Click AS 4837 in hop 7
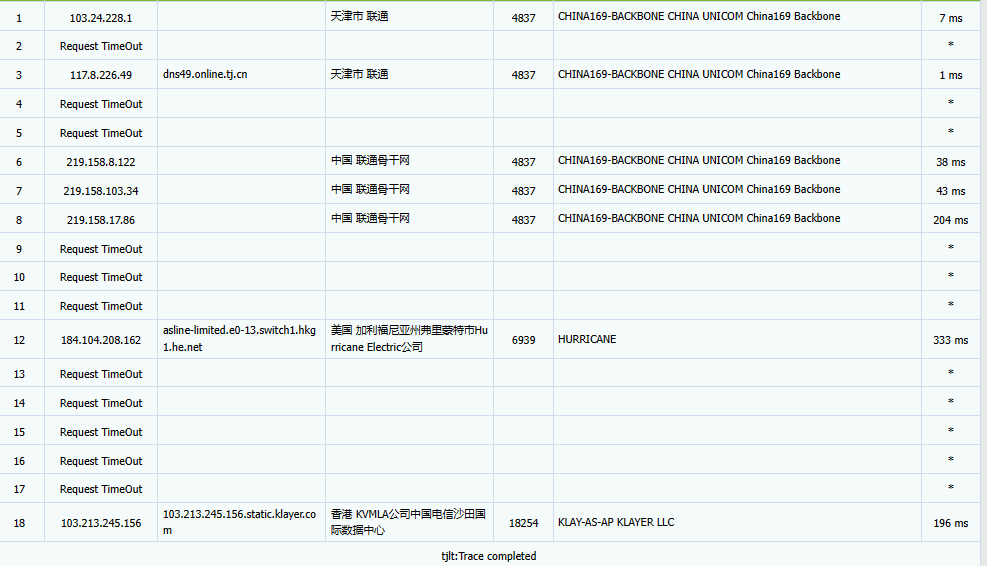987x566 pixels. [523, 191]
